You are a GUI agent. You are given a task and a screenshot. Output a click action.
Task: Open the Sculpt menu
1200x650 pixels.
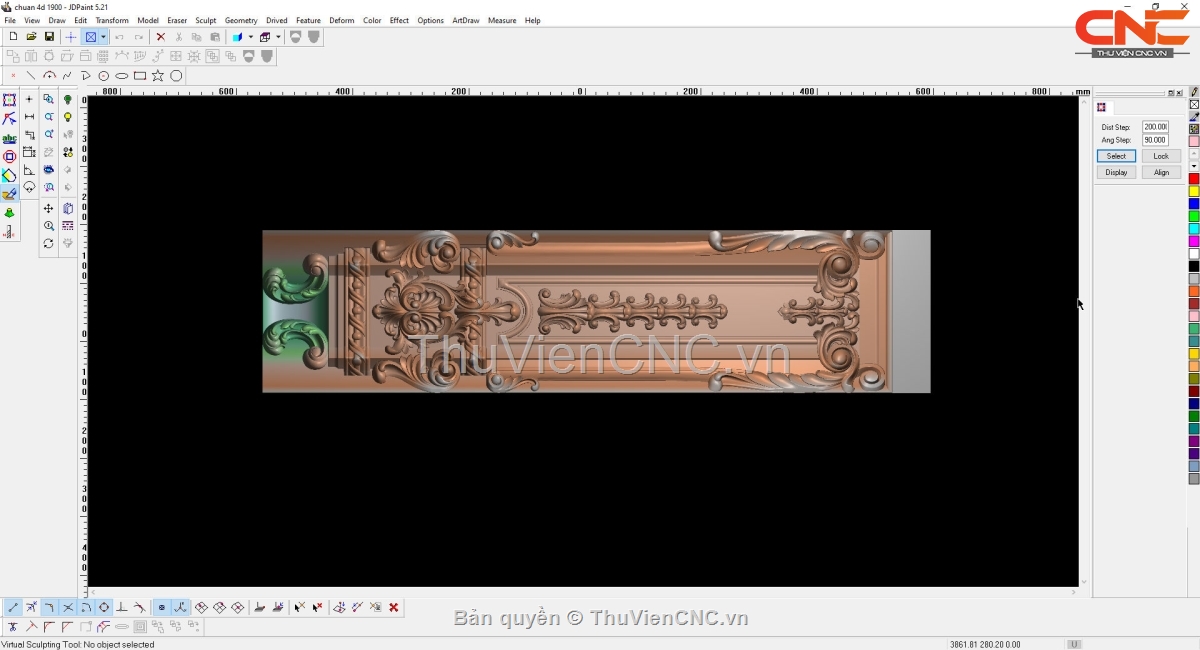point(206,20)
